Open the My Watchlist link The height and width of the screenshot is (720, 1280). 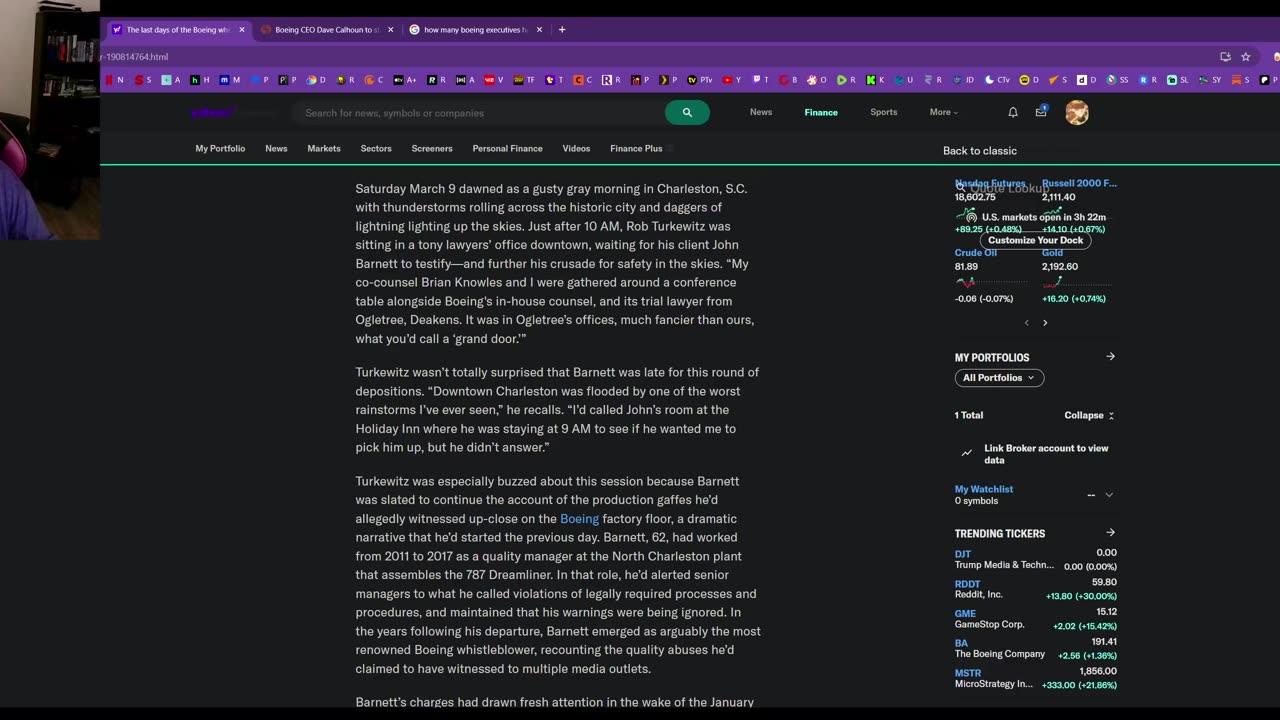(x=984, y=489)
